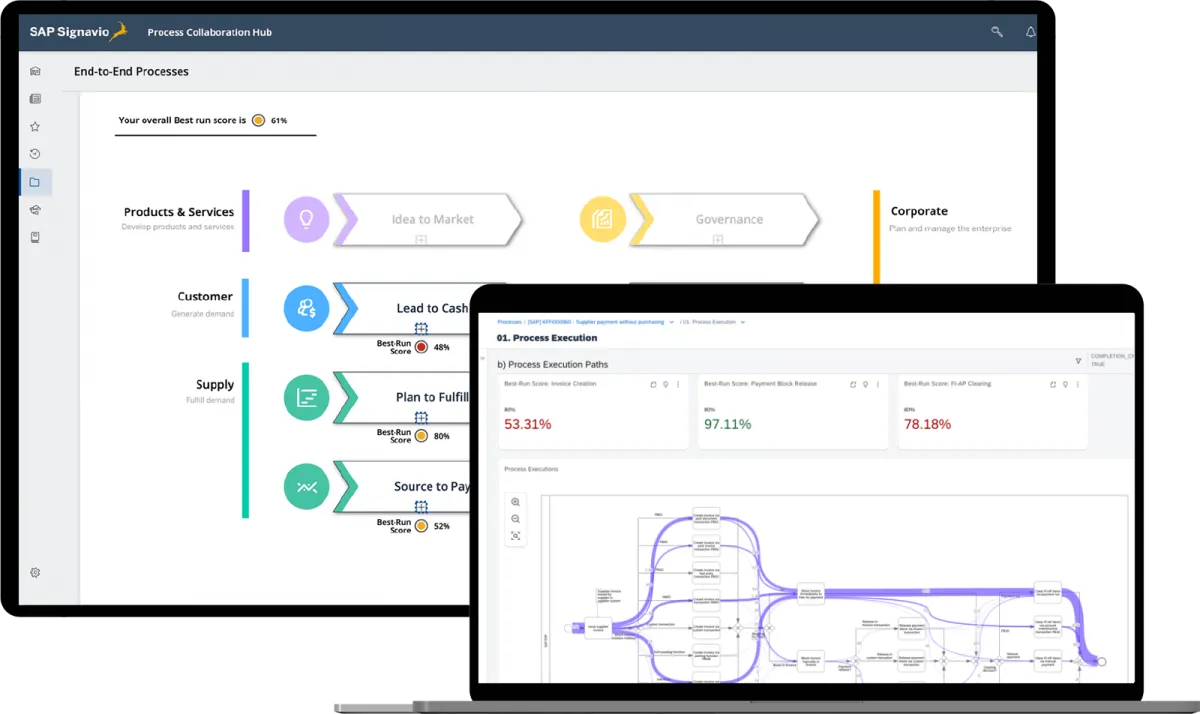Go to the home icon in the sidebar
This screenshot has height=714, width=1200.
click(35, 71)
